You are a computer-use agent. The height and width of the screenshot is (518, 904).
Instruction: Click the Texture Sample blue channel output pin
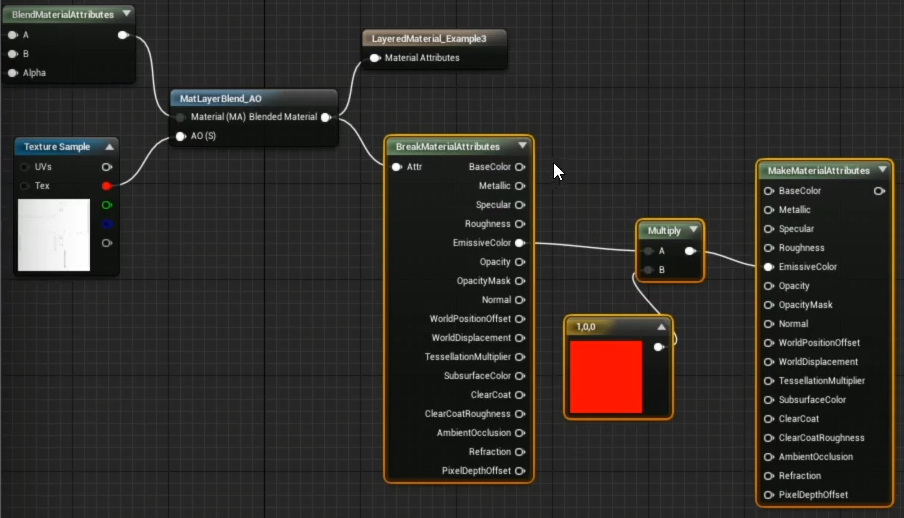click(107, 224)
